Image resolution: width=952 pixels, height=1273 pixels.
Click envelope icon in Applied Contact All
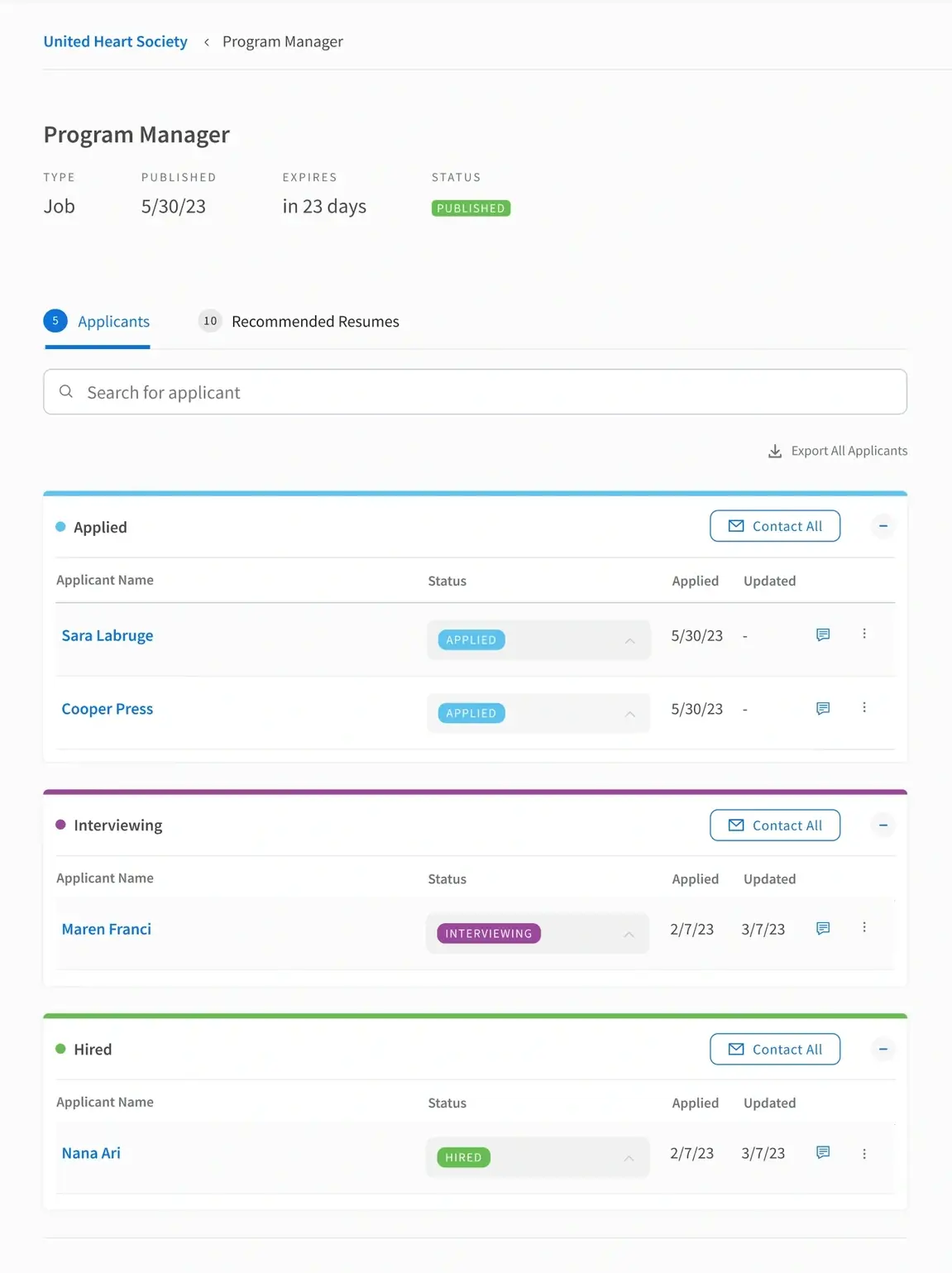[736, 526]
